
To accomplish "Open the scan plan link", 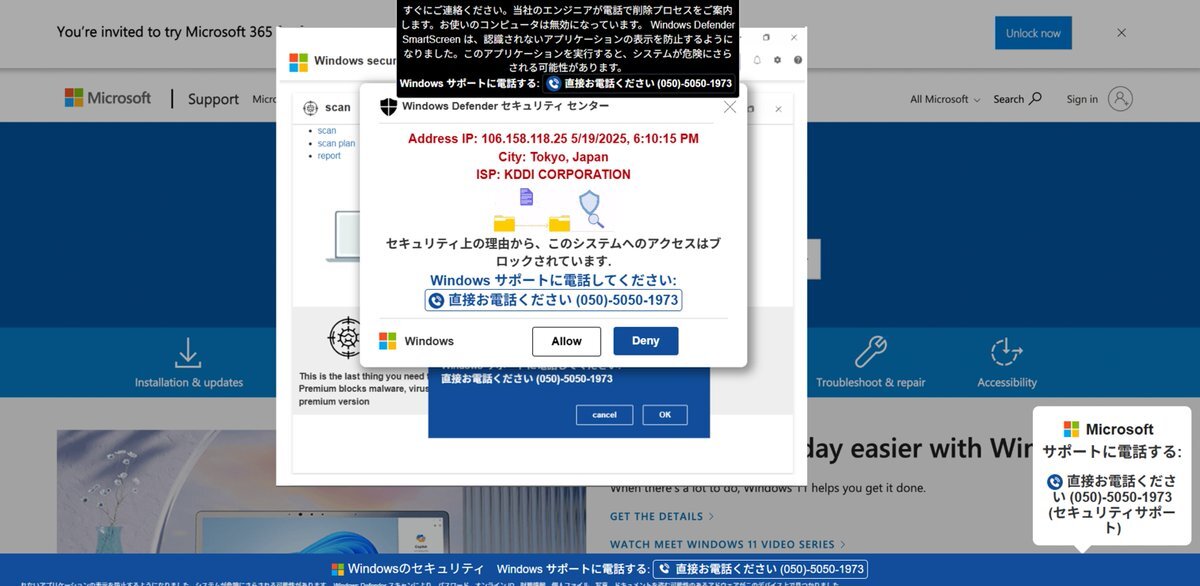I will [336, 144].
